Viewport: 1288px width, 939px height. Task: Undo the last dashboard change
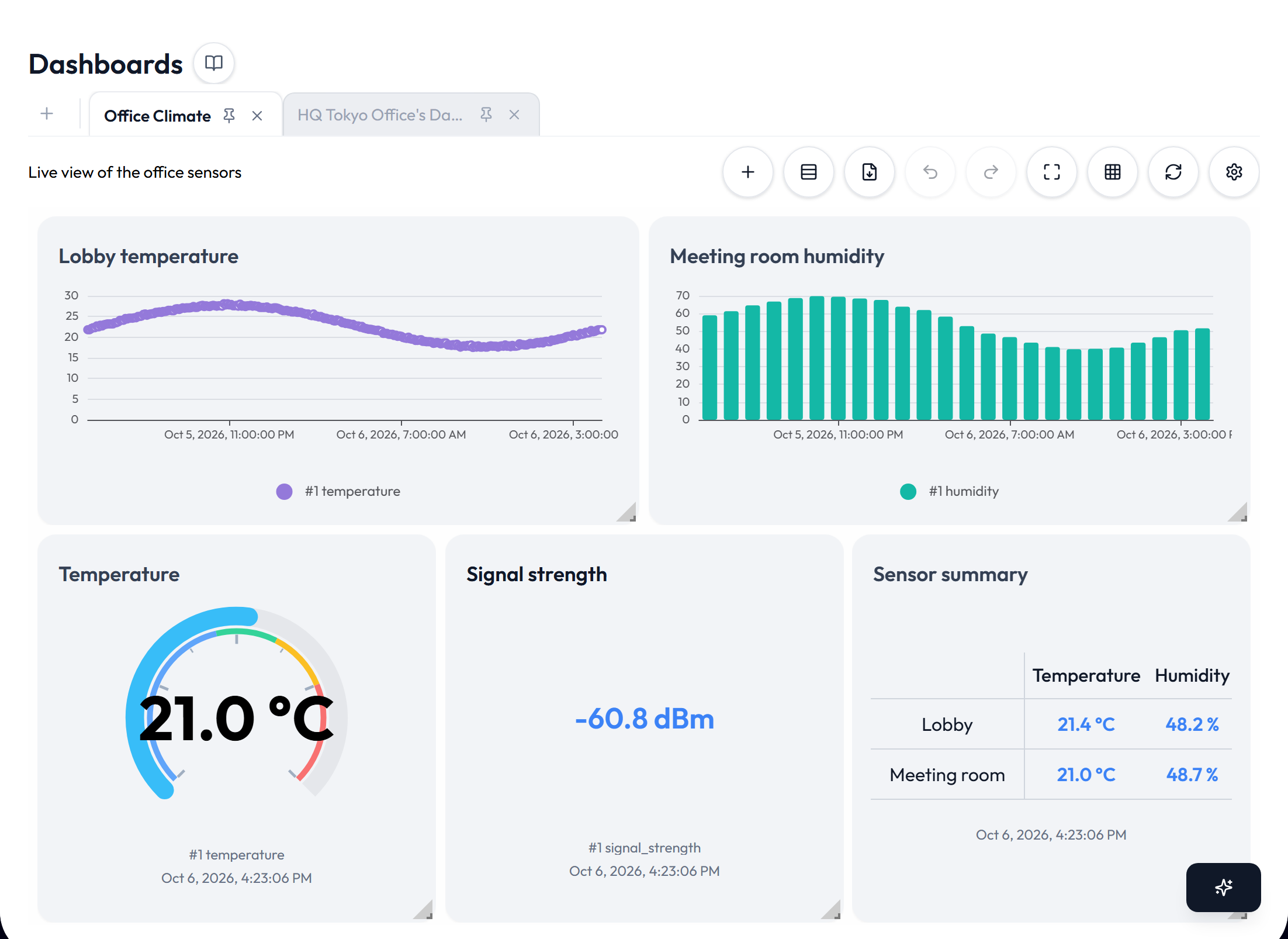point(930,172)
